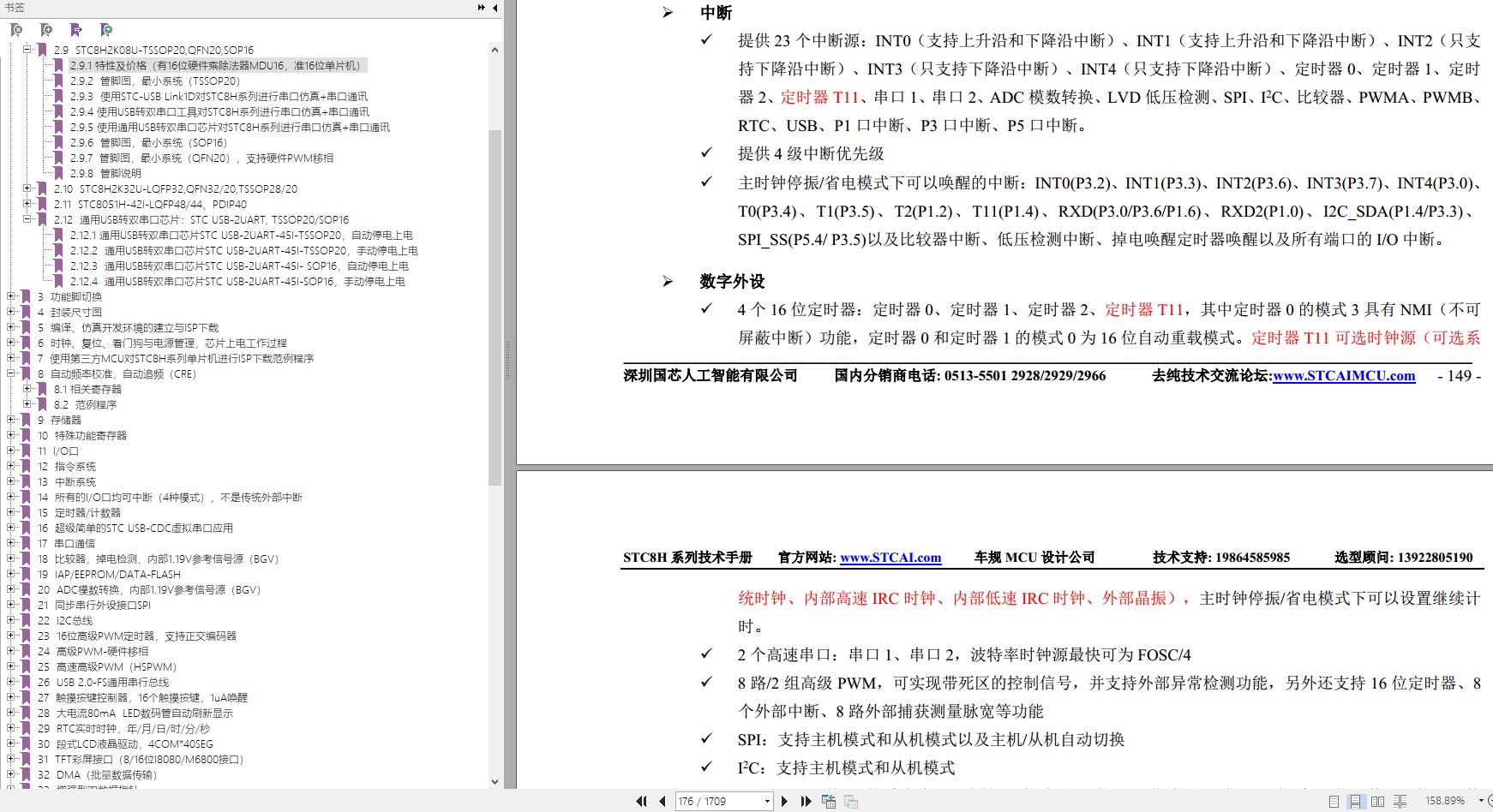Go to the first page
This screenshot has height=812, width=1493.
[641, 801]
